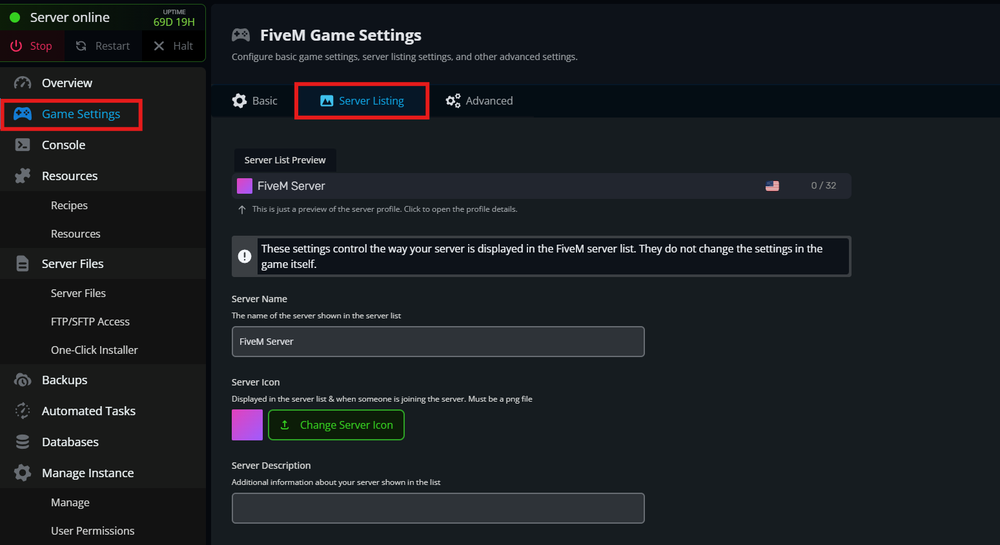Switch to the Basic tab
This screenshot has width=1000, height=545.
click(255, 101)
